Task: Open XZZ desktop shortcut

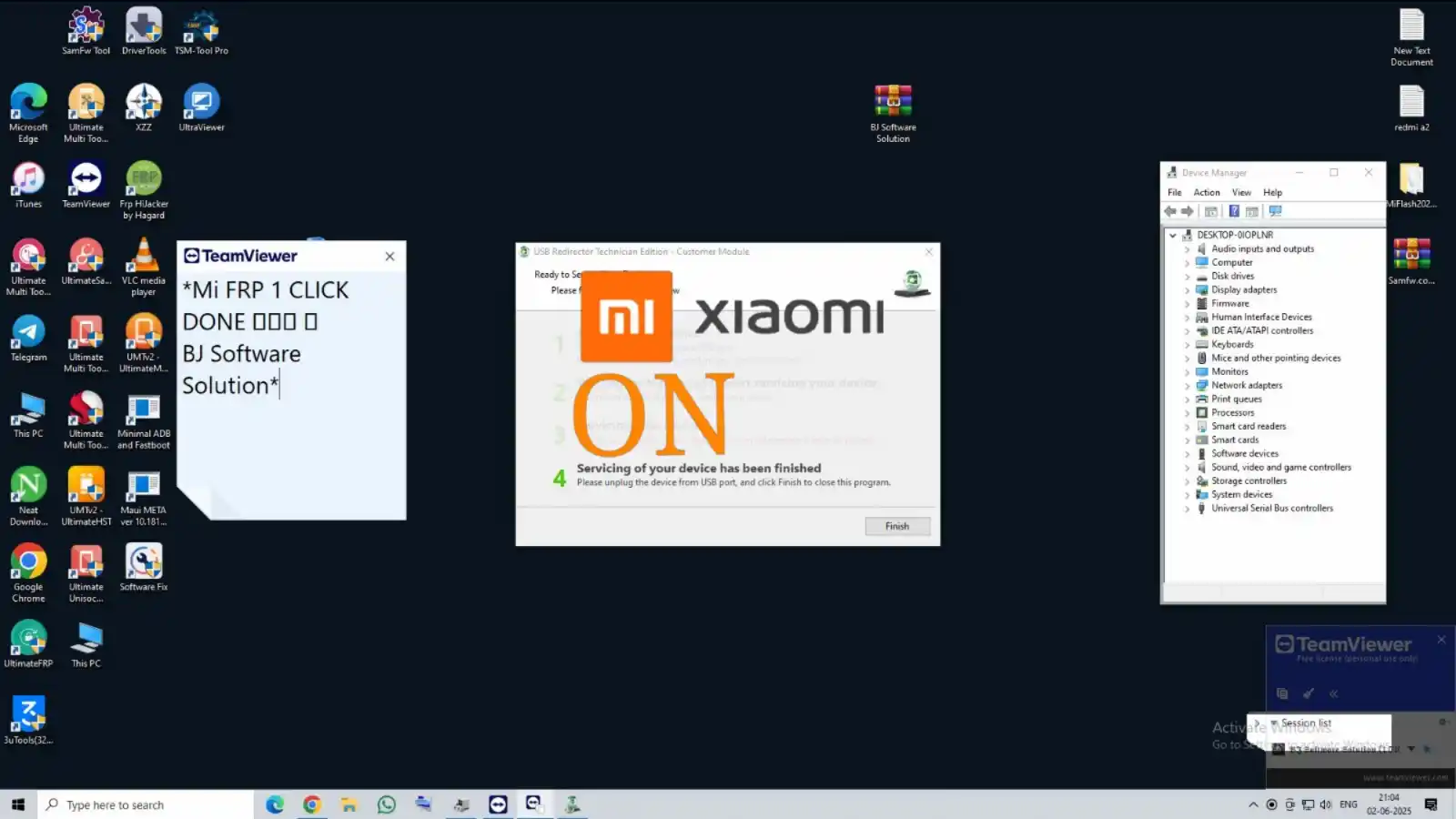Action: (144, 107)
